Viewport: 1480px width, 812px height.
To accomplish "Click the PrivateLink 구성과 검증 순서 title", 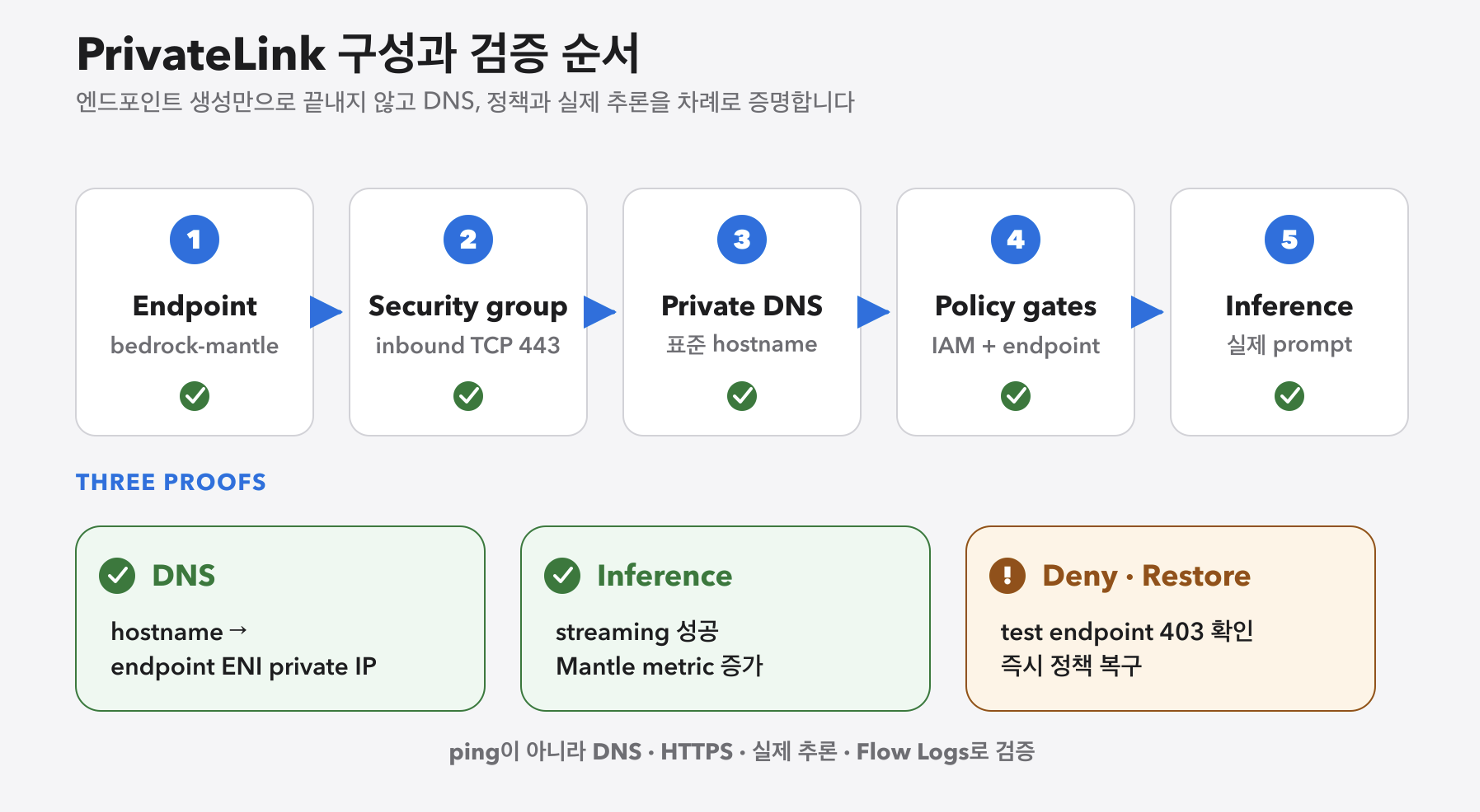I will (x=358, y=56).
